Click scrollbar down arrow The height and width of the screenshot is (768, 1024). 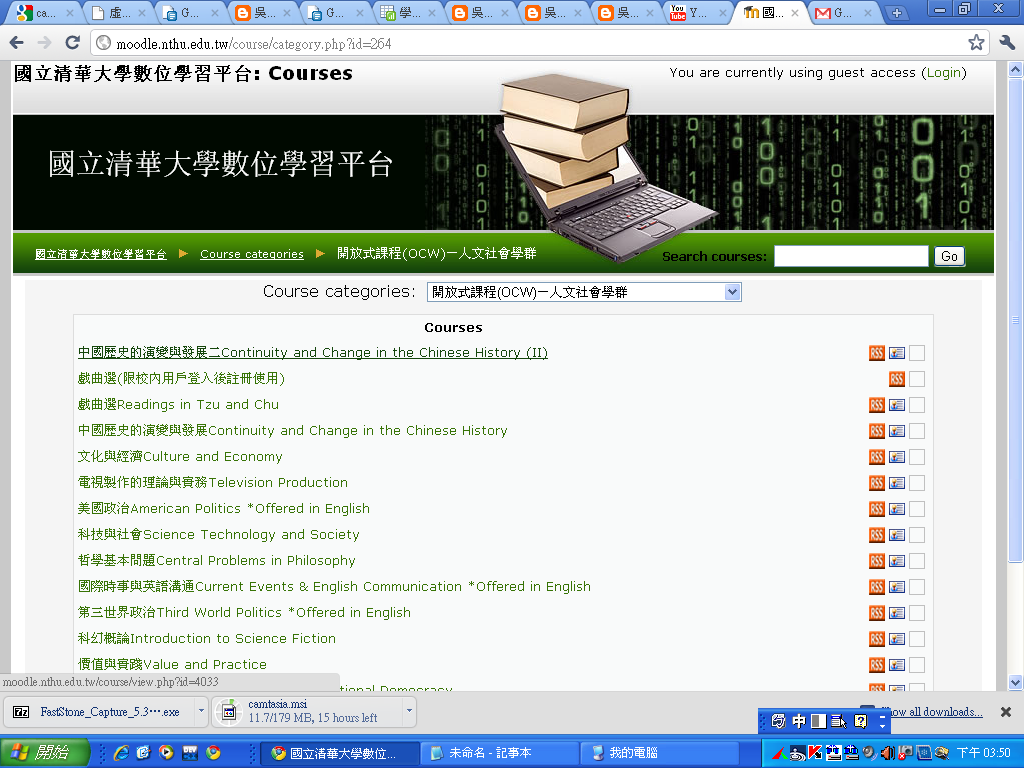1015,682
